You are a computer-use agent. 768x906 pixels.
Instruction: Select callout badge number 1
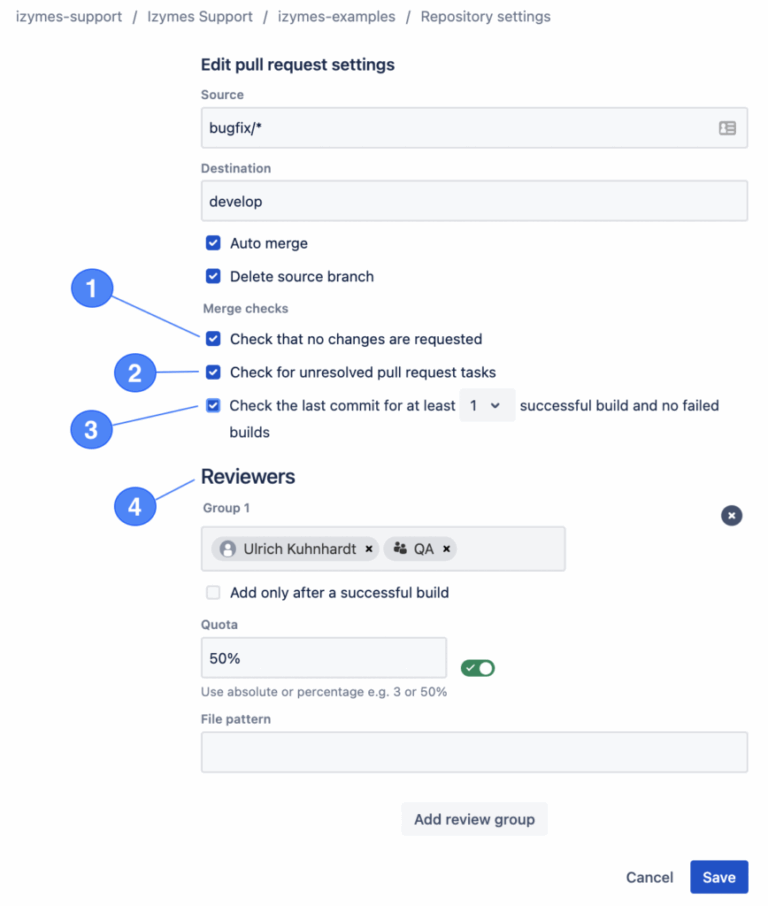[91, 288]
